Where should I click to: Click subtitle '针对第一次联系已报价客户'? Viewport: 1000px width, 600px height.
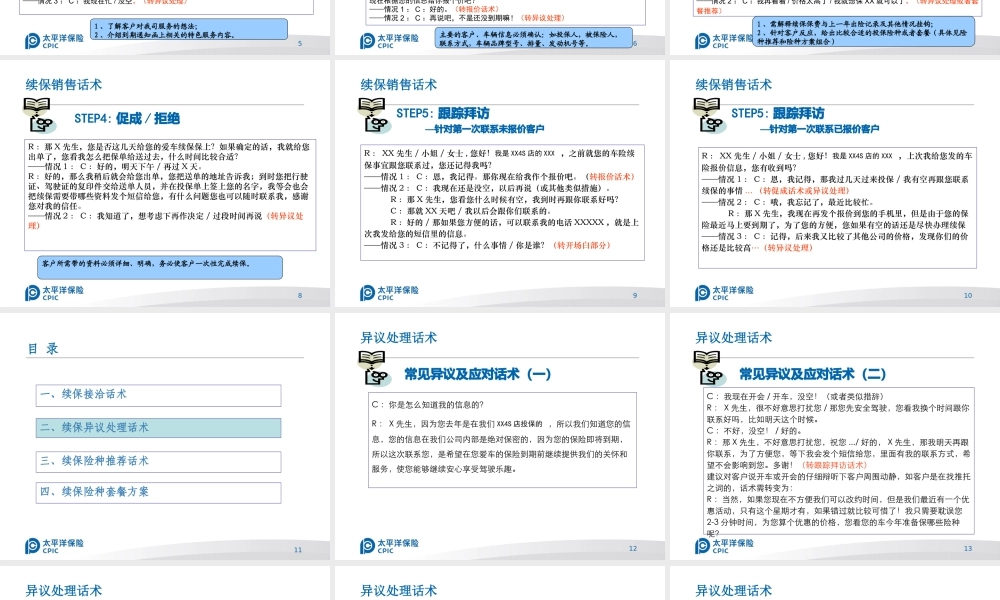point(820,129)
